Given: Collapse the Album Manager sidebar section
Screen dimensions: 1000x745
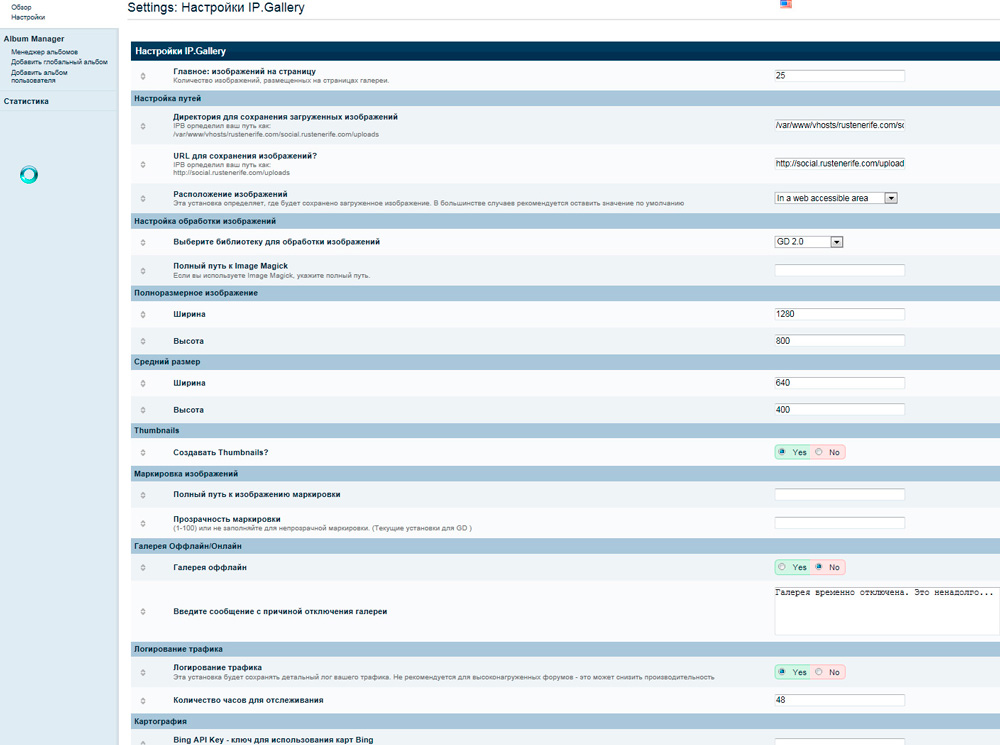Looking at the screenshot, I should tap(34, 39).
